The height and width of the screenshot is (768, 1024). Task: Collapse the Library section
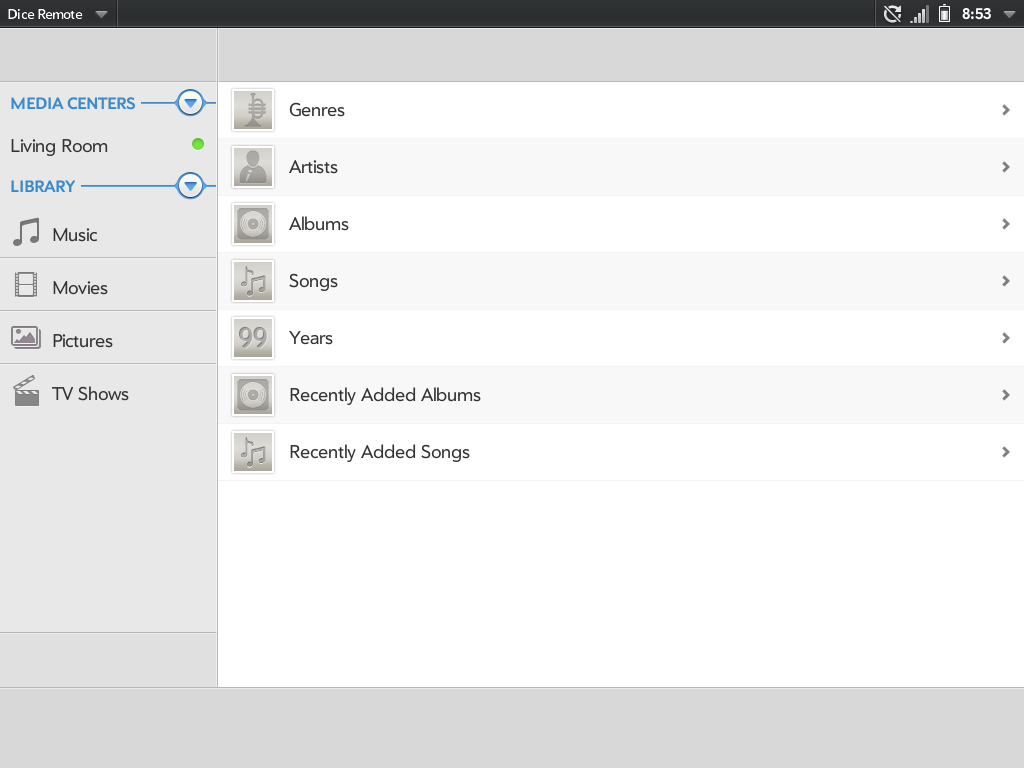point(190,186)
